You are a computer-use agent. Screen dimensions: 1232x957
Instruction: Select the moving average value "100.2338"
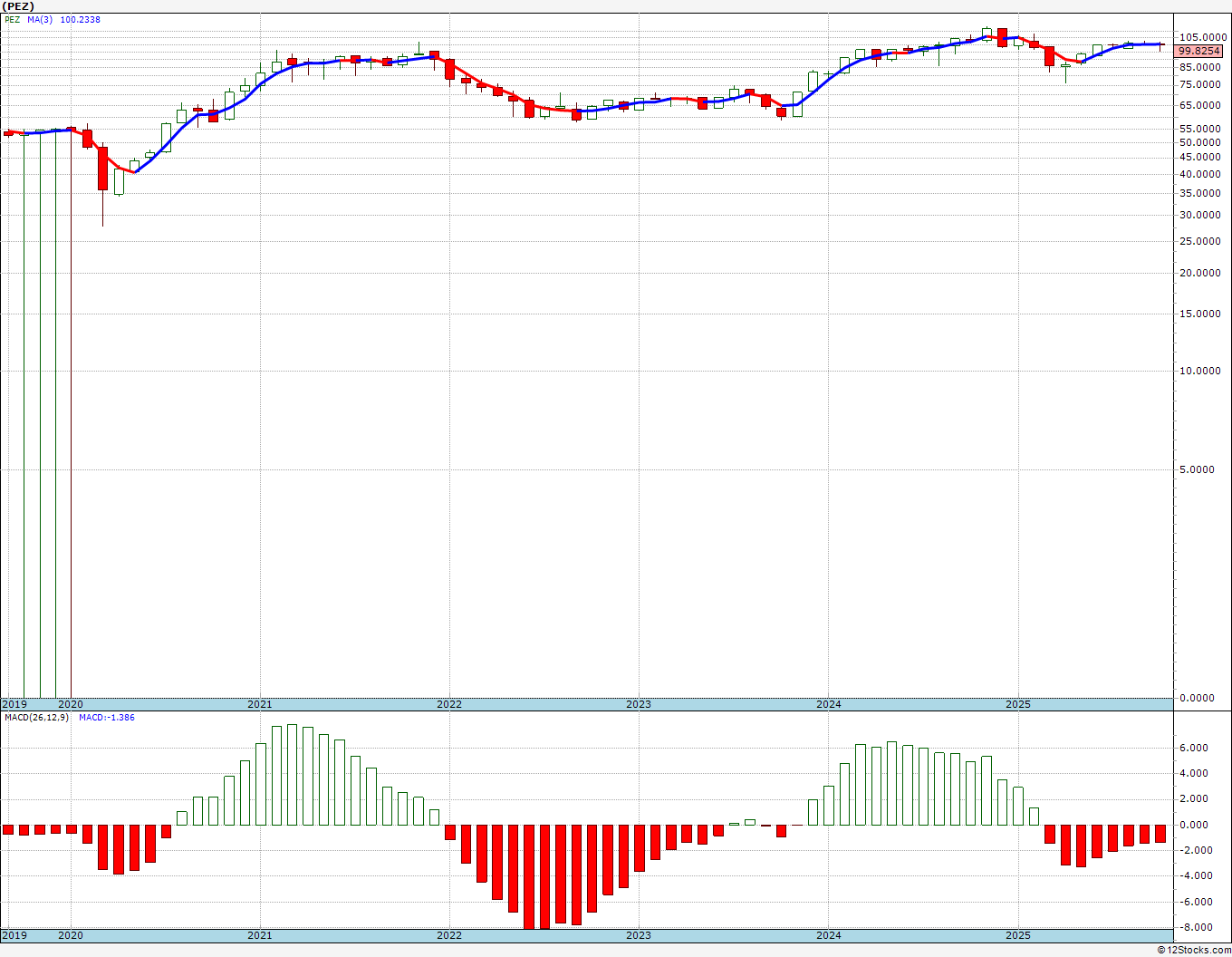click(81, 19)
